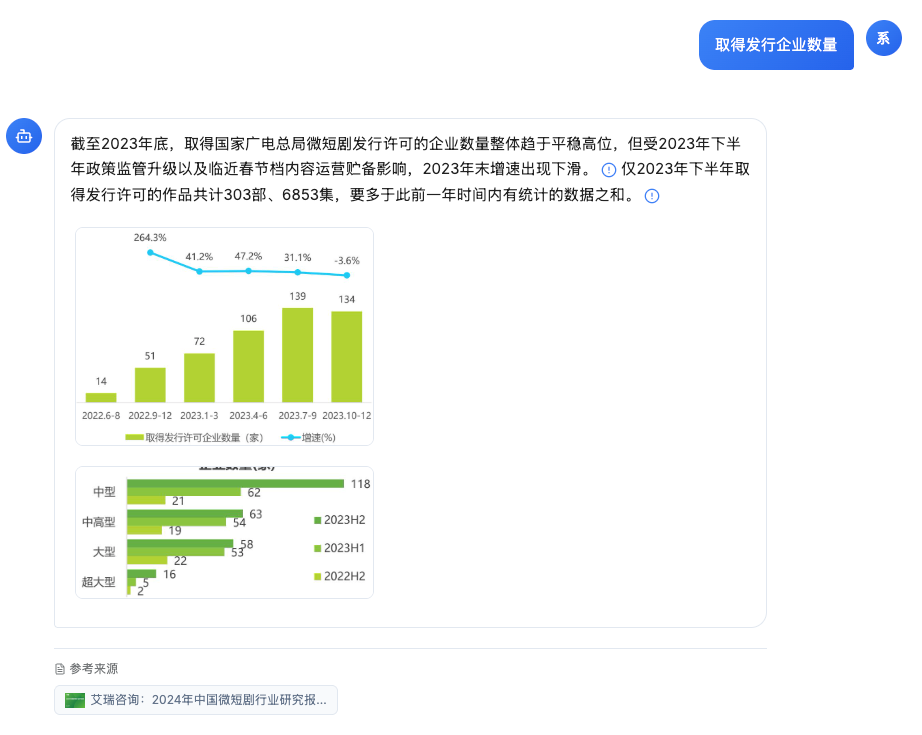Click the document icon beside 参考来源

point(60,669)
